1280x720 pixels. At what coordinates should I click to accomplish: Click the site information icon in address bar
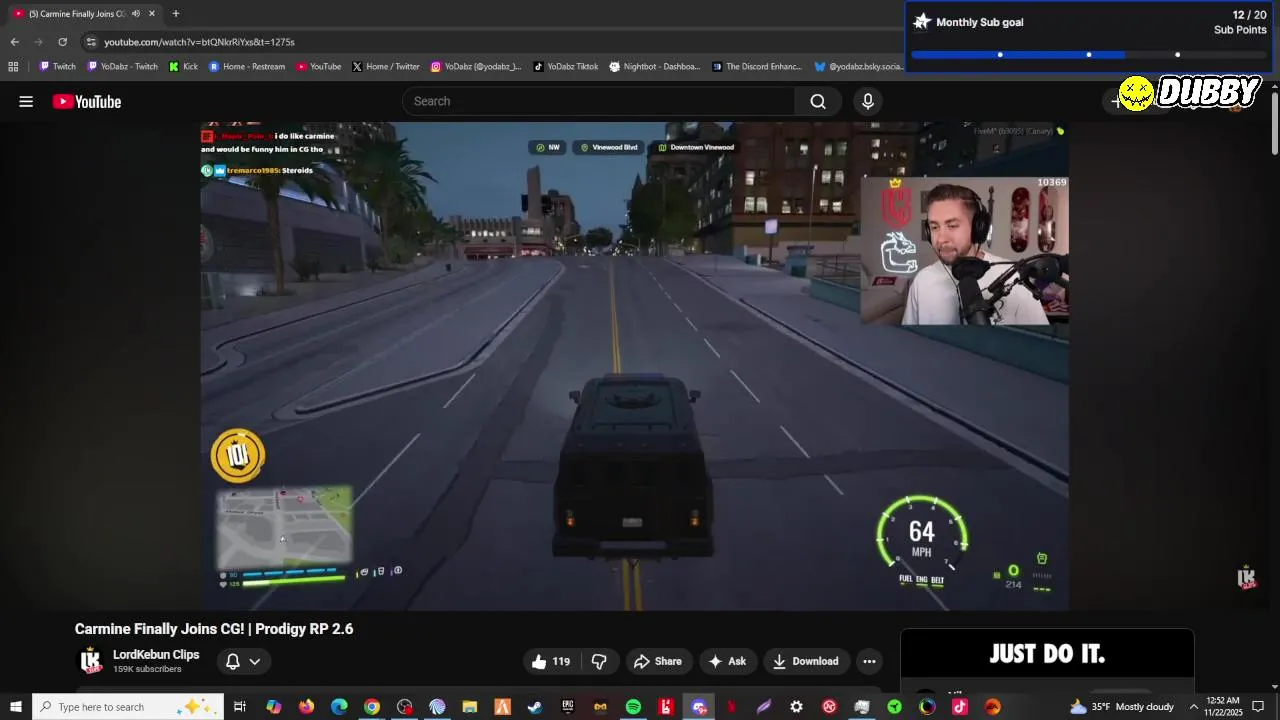tap(91, 42)
